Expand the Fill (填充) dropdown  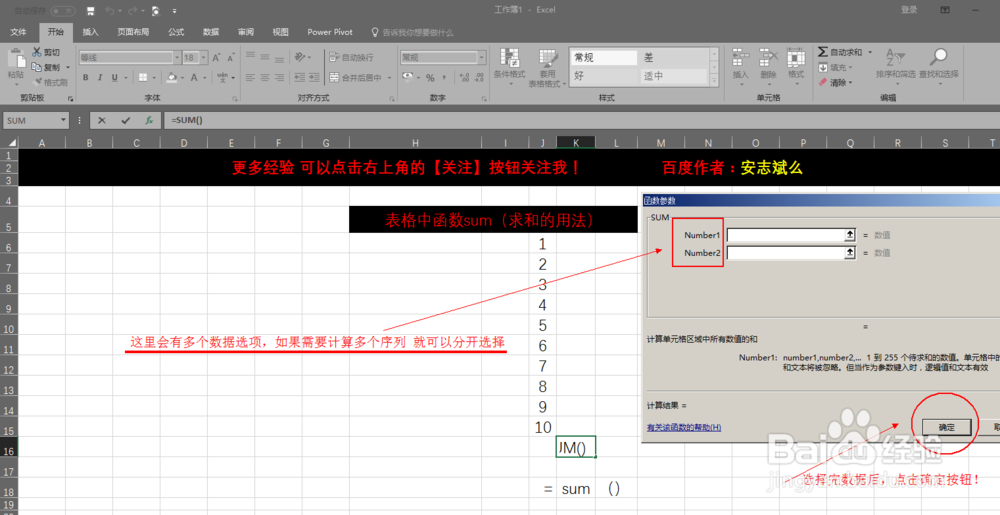coord(851,68)
